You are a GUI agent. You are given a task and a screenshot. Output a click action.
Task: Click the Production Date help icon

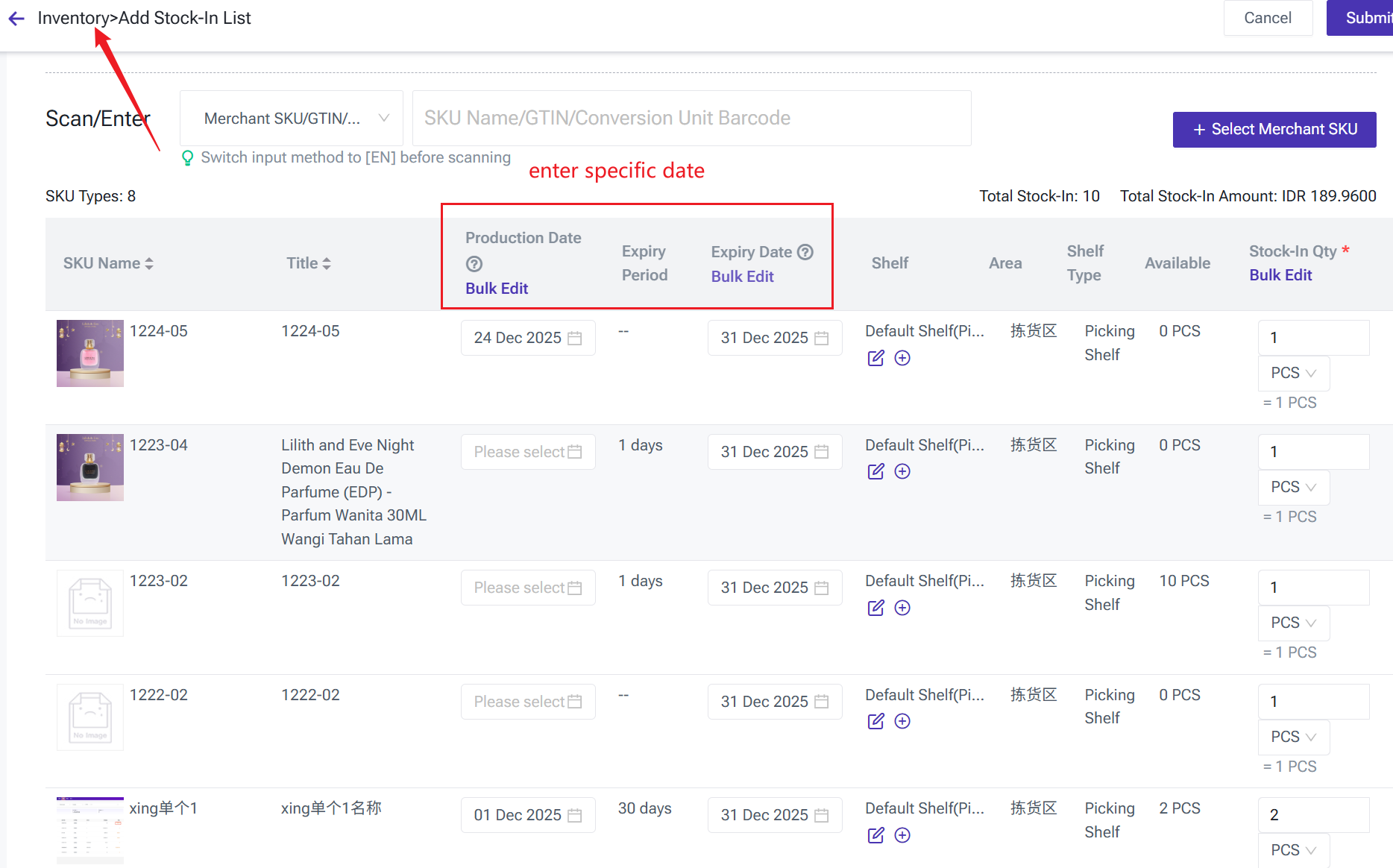pyautogui.click(x=474, y=264)
